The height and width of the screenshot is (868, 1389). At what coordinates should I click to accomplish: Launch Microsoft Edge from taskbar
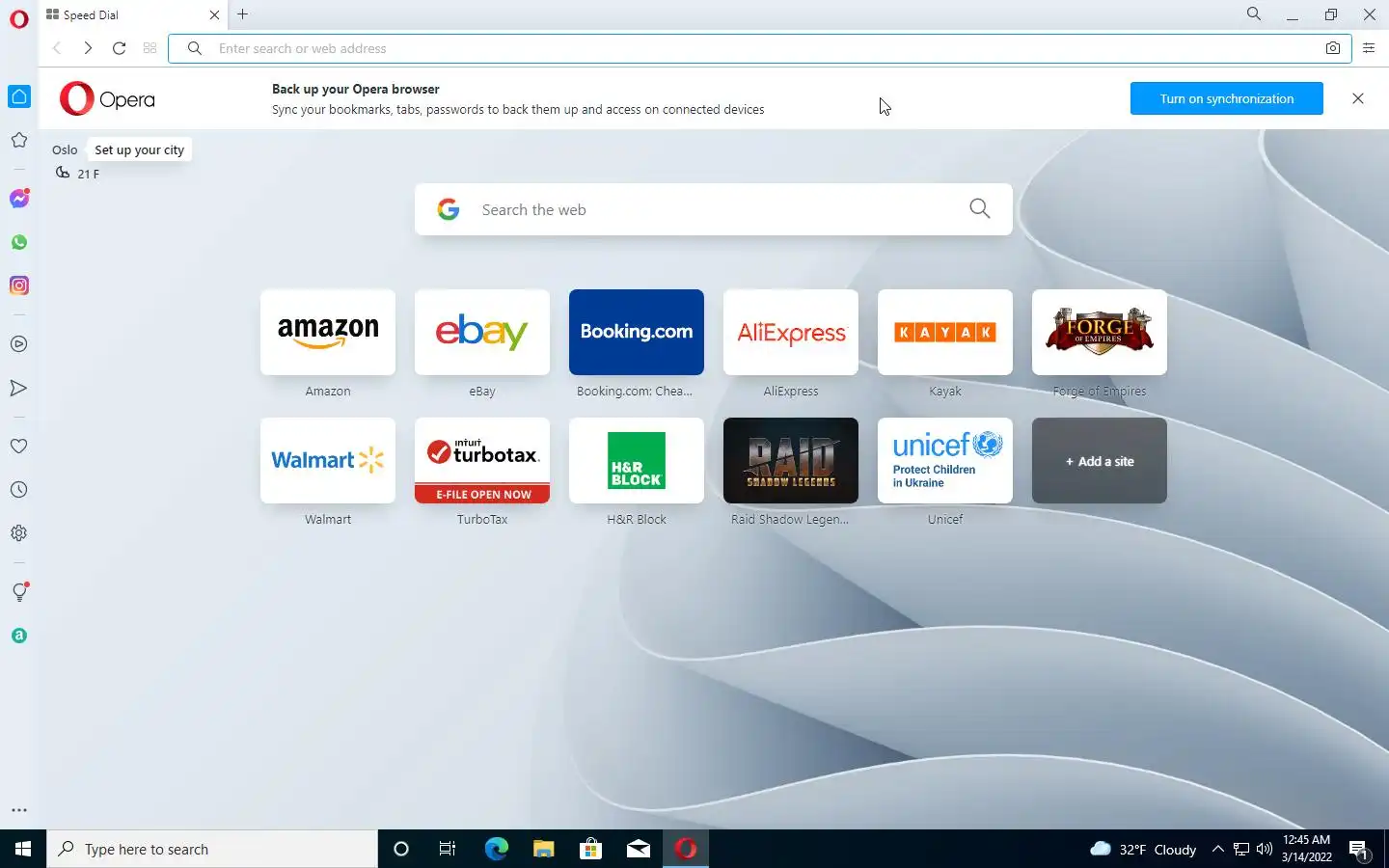(496, 849)
